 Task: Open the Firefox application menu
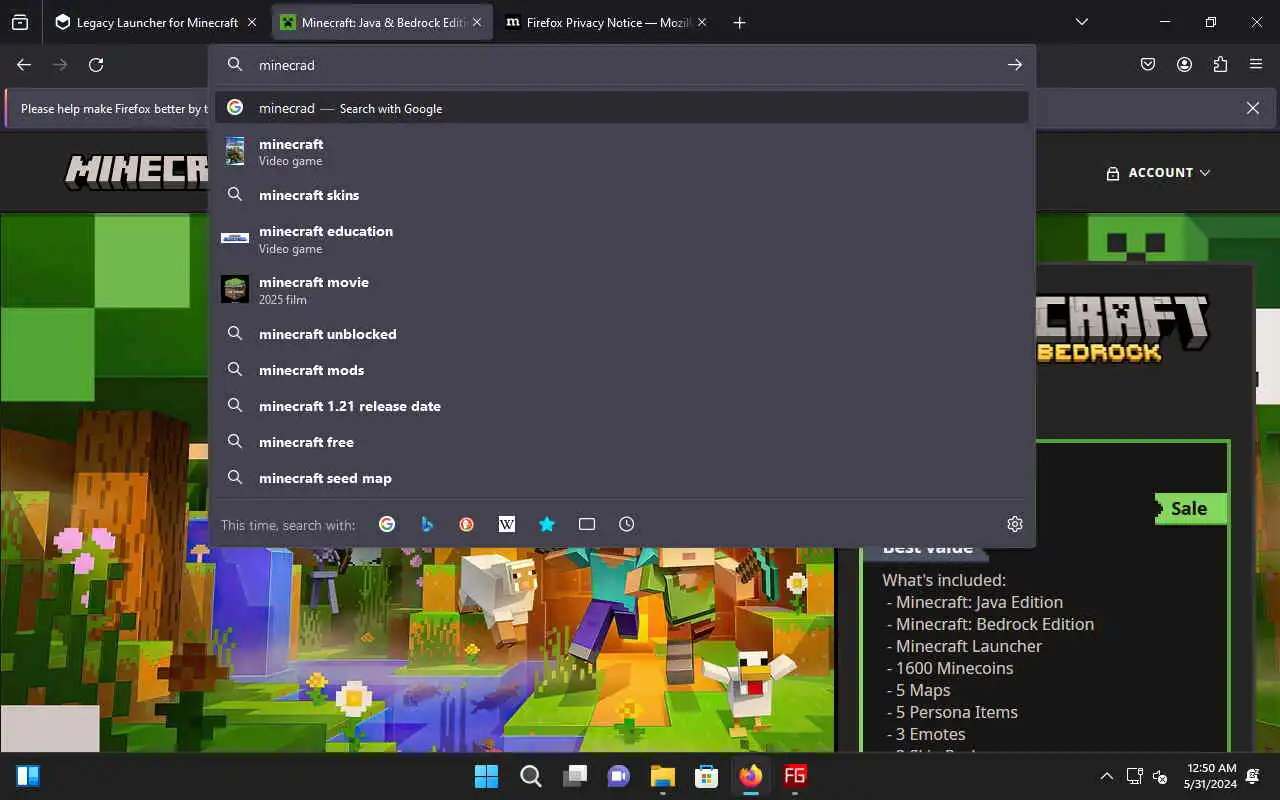[x=1256, y=64]
